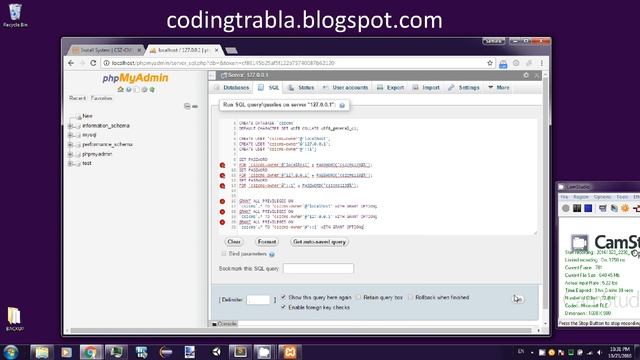Open Windows Start button
Viewport: 640px width, 360px height.
pos(11,352)
